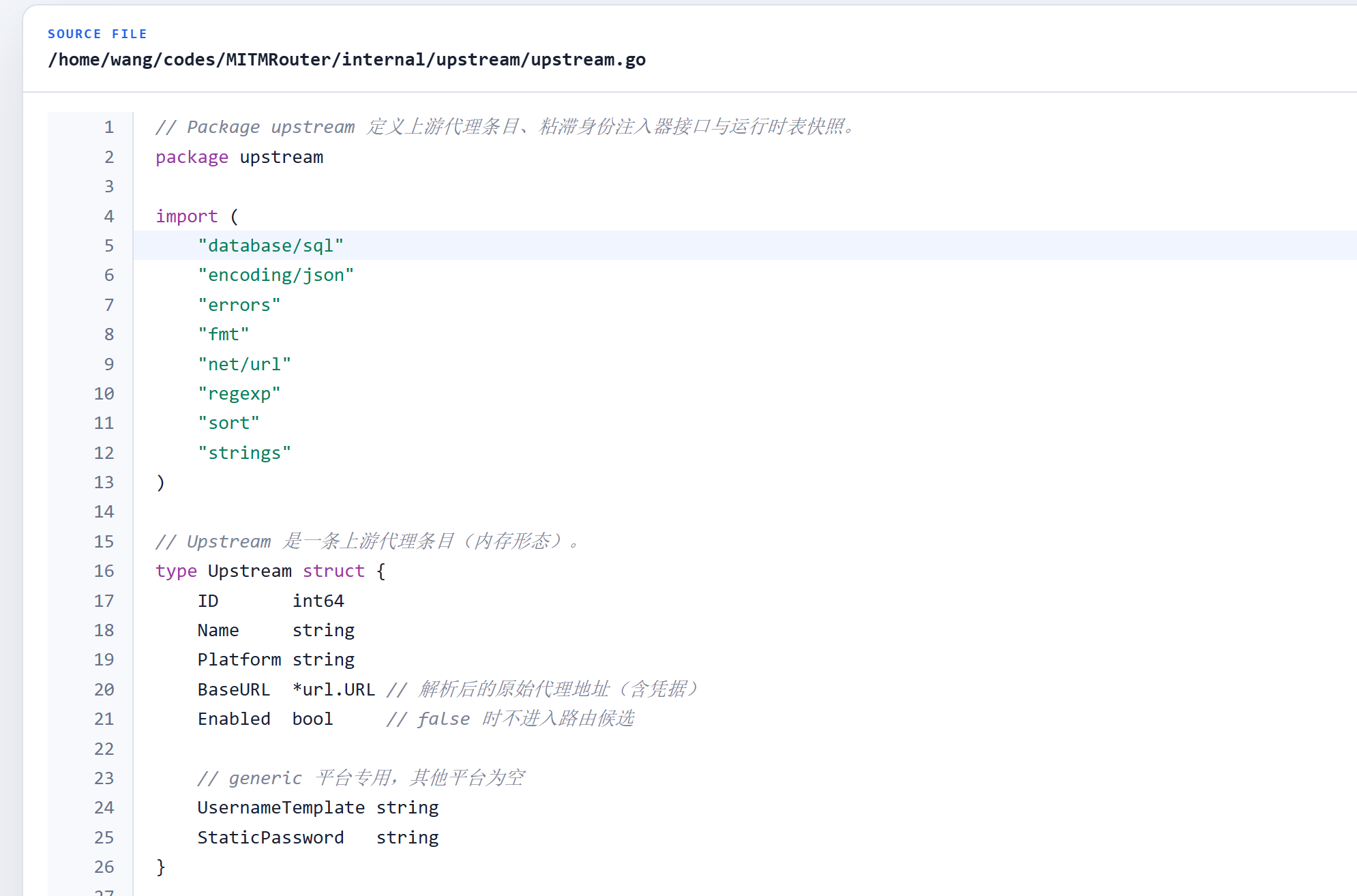
Task: Click the "Name" struct field name
Action: (x=218, y=630)
